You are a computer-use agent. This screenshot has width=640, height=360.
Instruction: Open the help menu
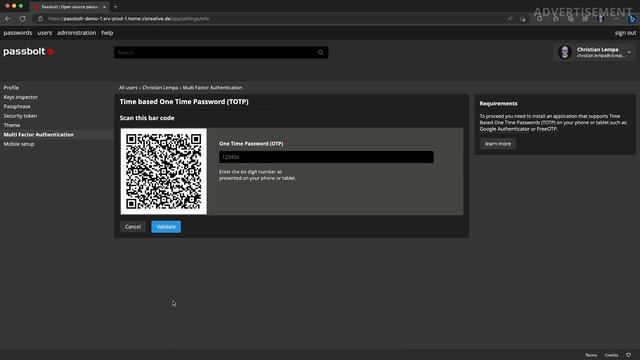[x=107, y=33]
